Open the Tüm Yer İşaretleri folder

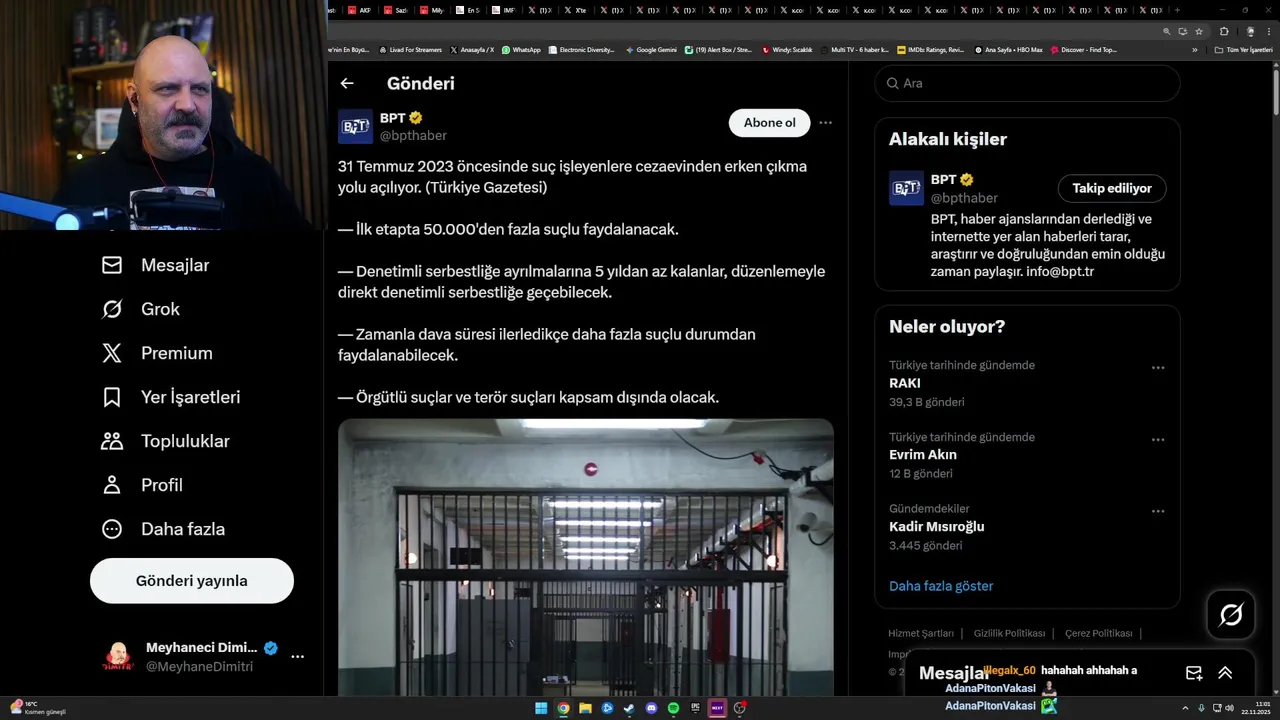1243,49
